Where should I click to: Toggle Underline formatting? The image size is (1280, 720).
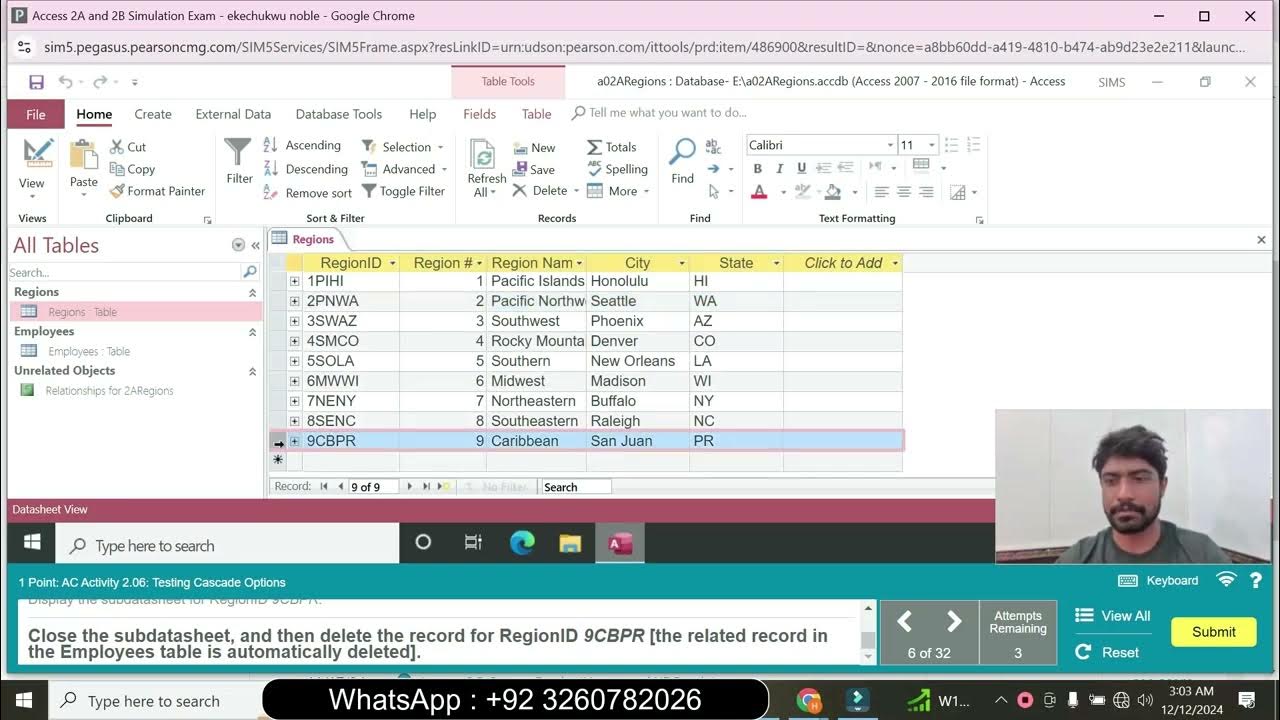pyautogui.click(x=801, y=168)
